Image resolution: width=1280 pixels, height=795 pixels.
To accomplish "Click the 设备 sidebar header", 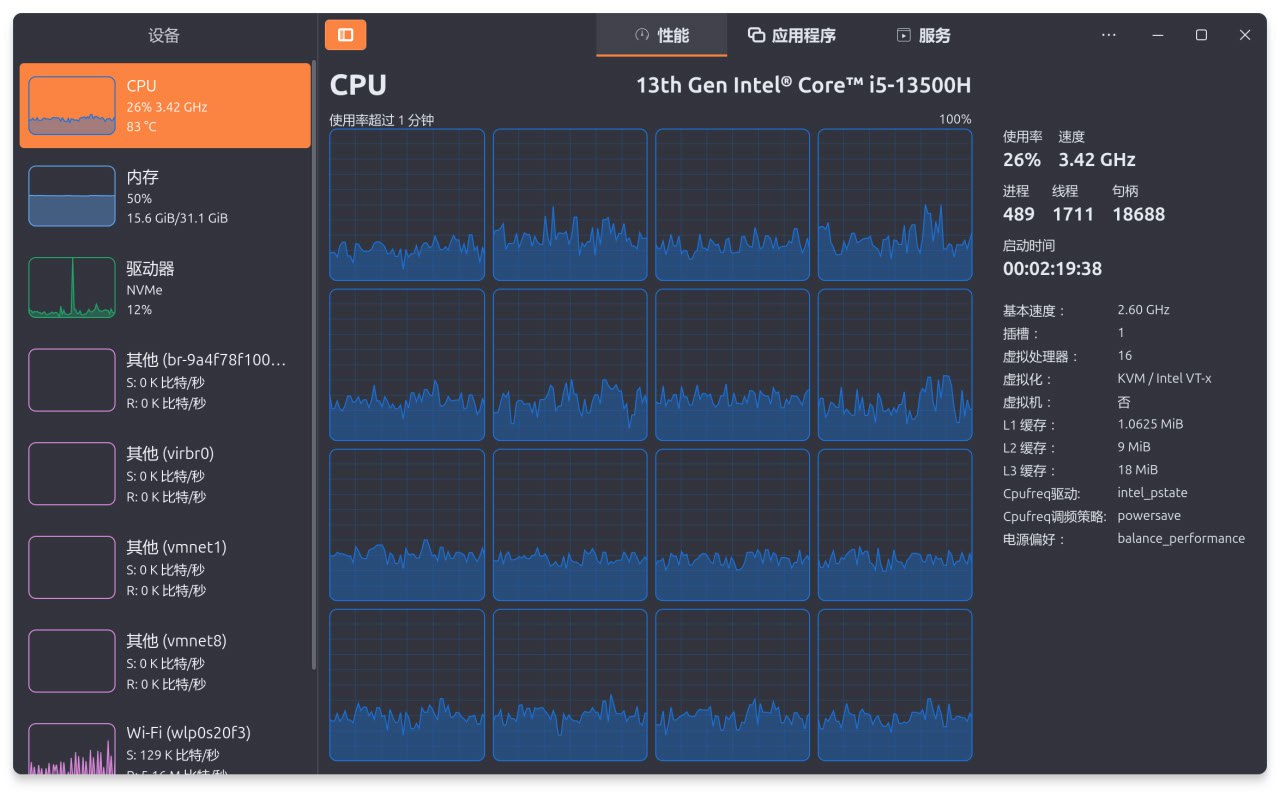I will pyautogui.click(x=164, y=36).
